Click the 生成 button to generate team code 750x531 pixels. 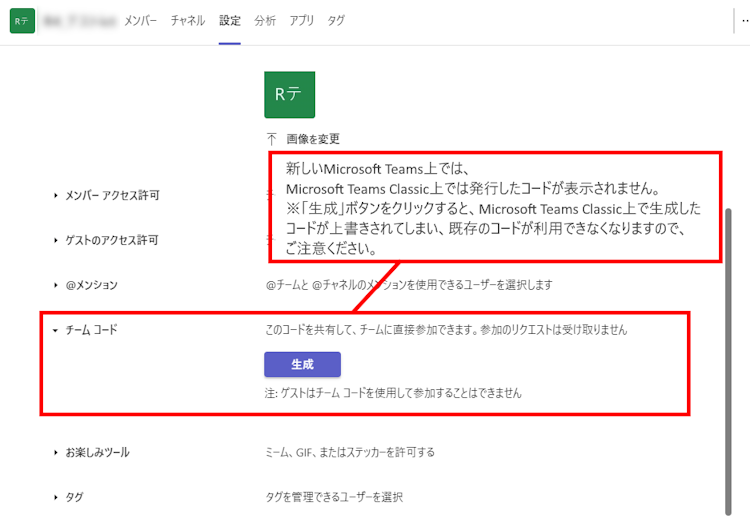click(x=302, y=364)
